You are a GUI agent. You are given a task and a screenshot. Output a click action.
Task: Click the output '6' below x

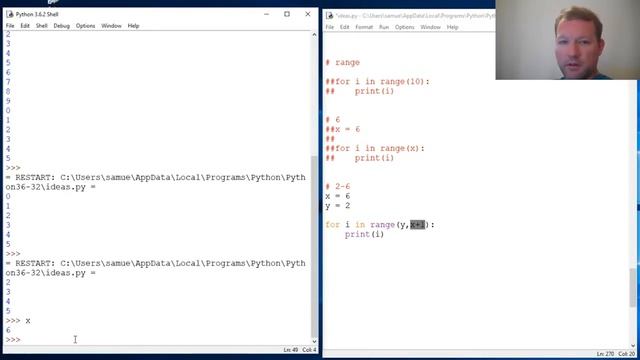[8, 330]
